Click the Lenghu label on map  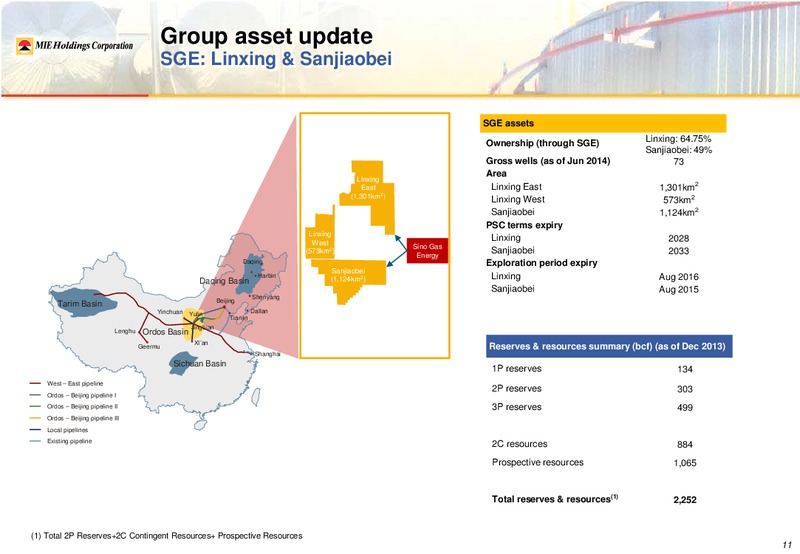(125, 331)
